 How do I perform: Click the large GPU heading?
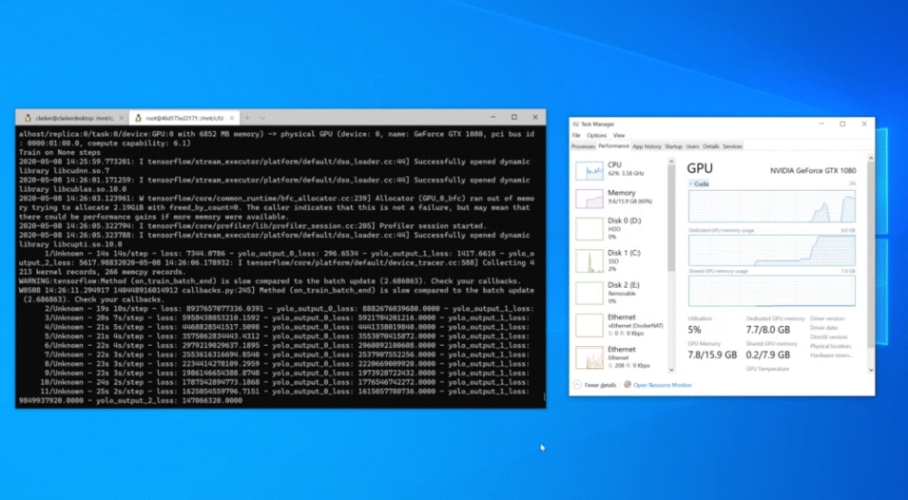point(700,169)
